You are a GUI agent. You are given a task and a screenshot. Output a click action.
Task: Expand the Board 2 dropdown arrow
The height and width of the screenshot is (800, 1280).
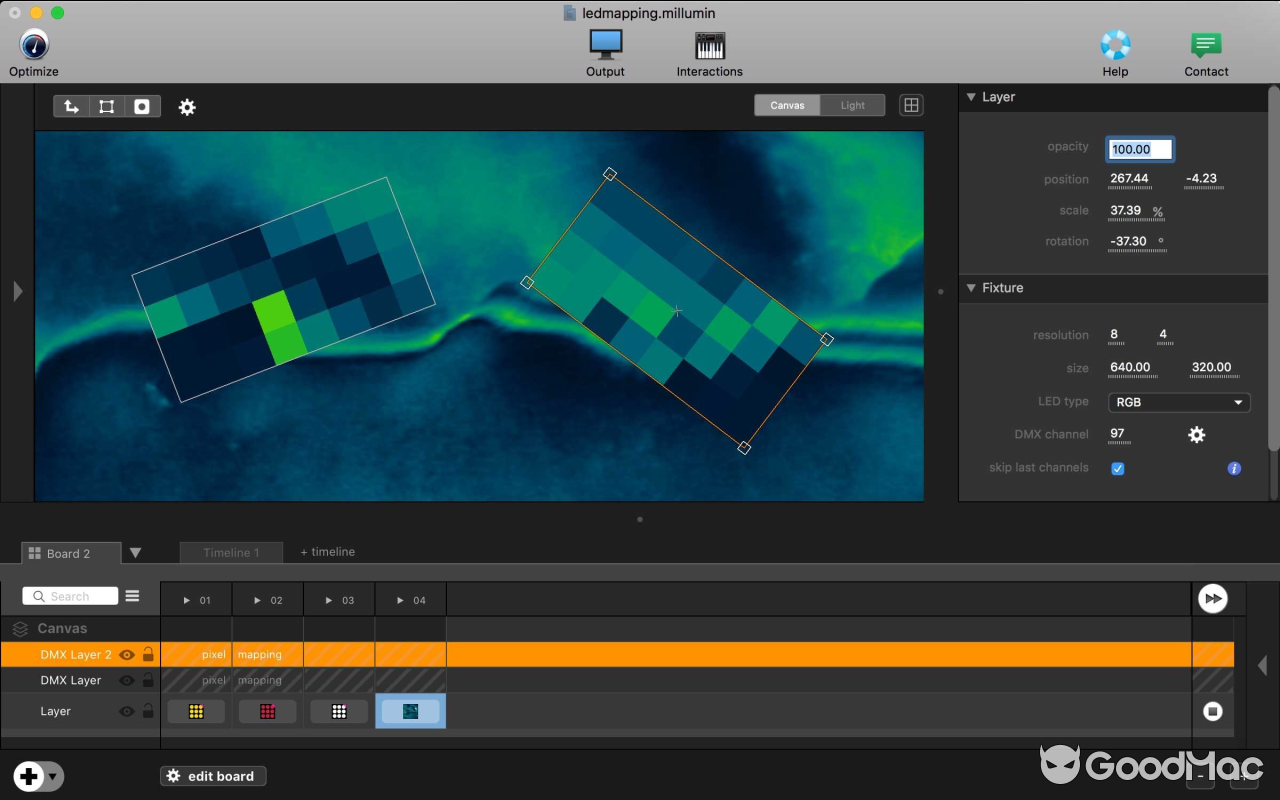(x=135, y=553)
